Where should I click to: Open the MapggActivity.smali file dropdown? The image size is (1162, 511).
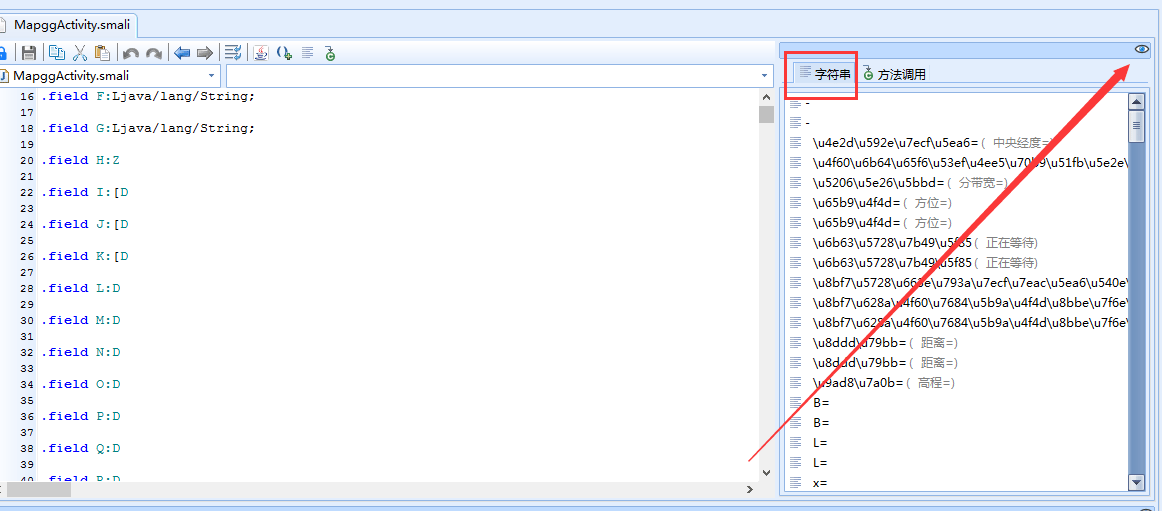[x=211, y=76]
